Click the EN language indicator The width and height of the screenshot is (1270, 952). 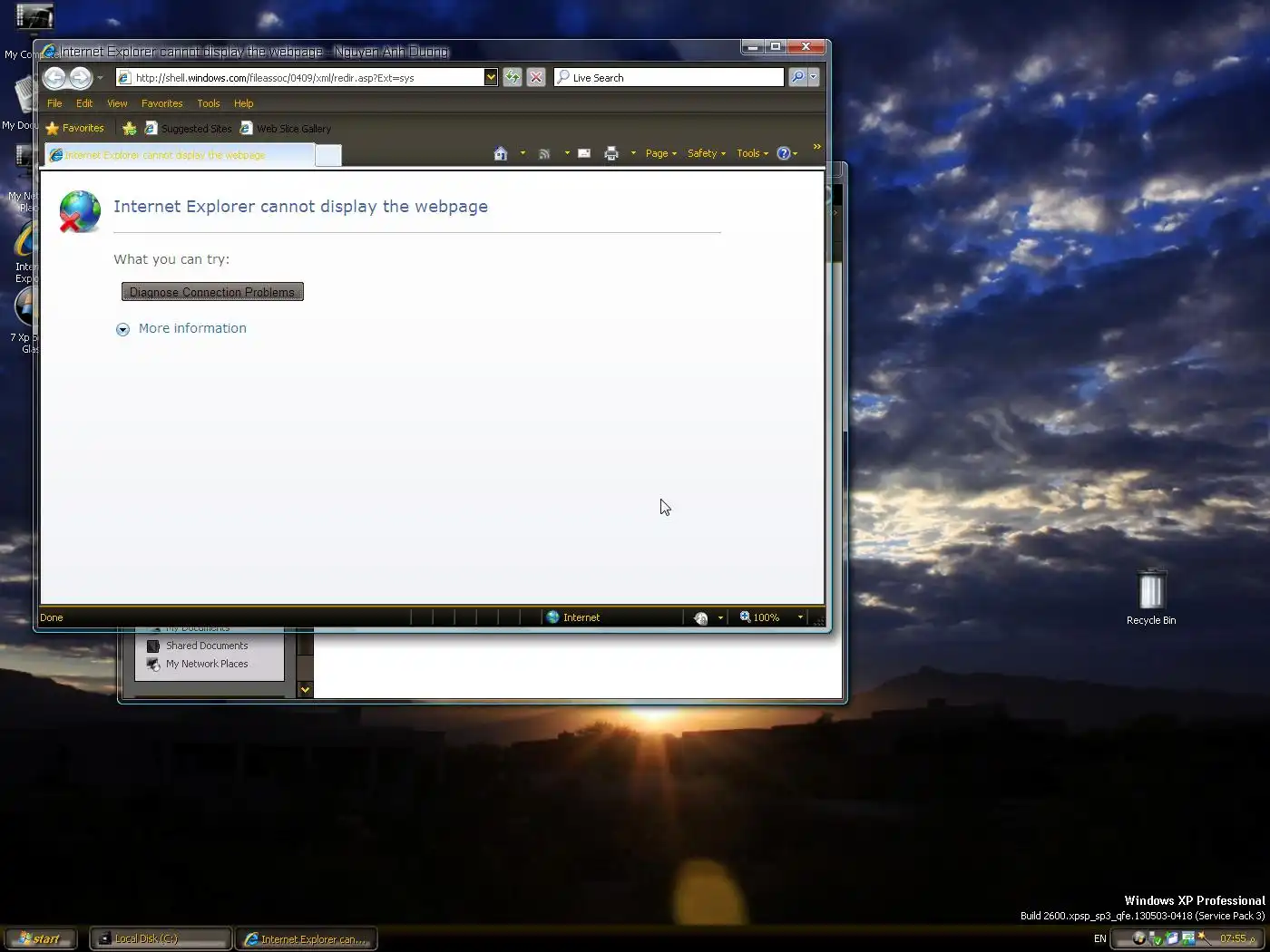(x=1099, y=939)
